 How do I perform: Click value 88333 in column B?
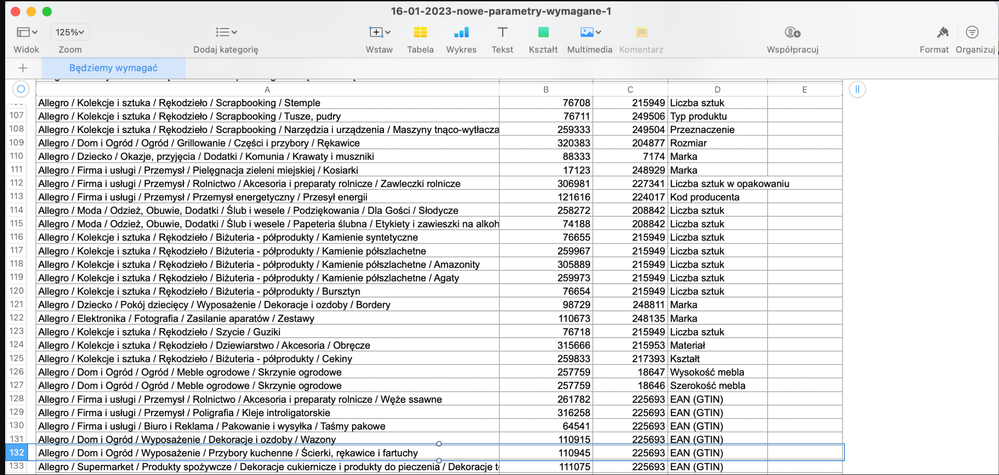point(546,157)
